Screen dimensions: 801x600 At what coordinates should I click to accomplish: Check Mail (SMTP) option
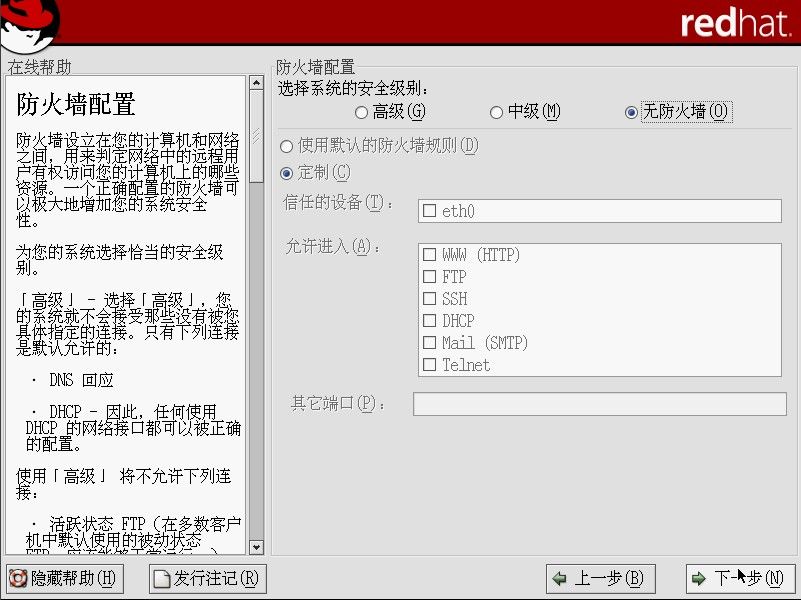(430, 343)
